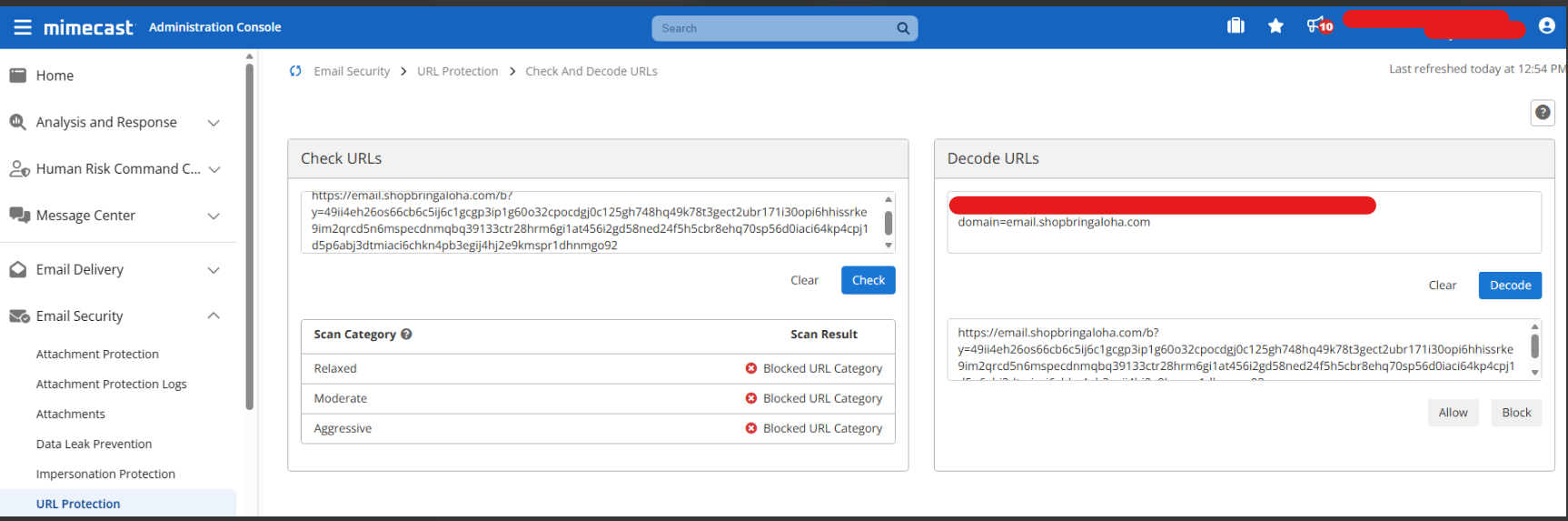The height and width of the screenshot is (521, 1568).
Task: Go to URL Protection breadcrumb
Action: (x=457, y=71)
